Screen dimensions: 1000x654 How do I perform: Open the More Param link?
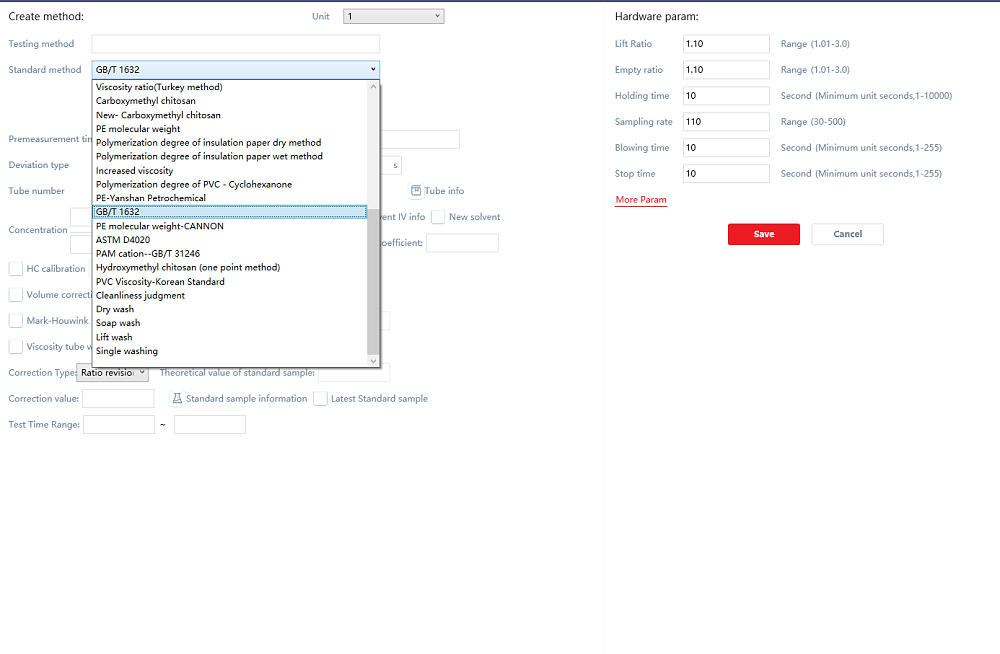coord(641,200)
